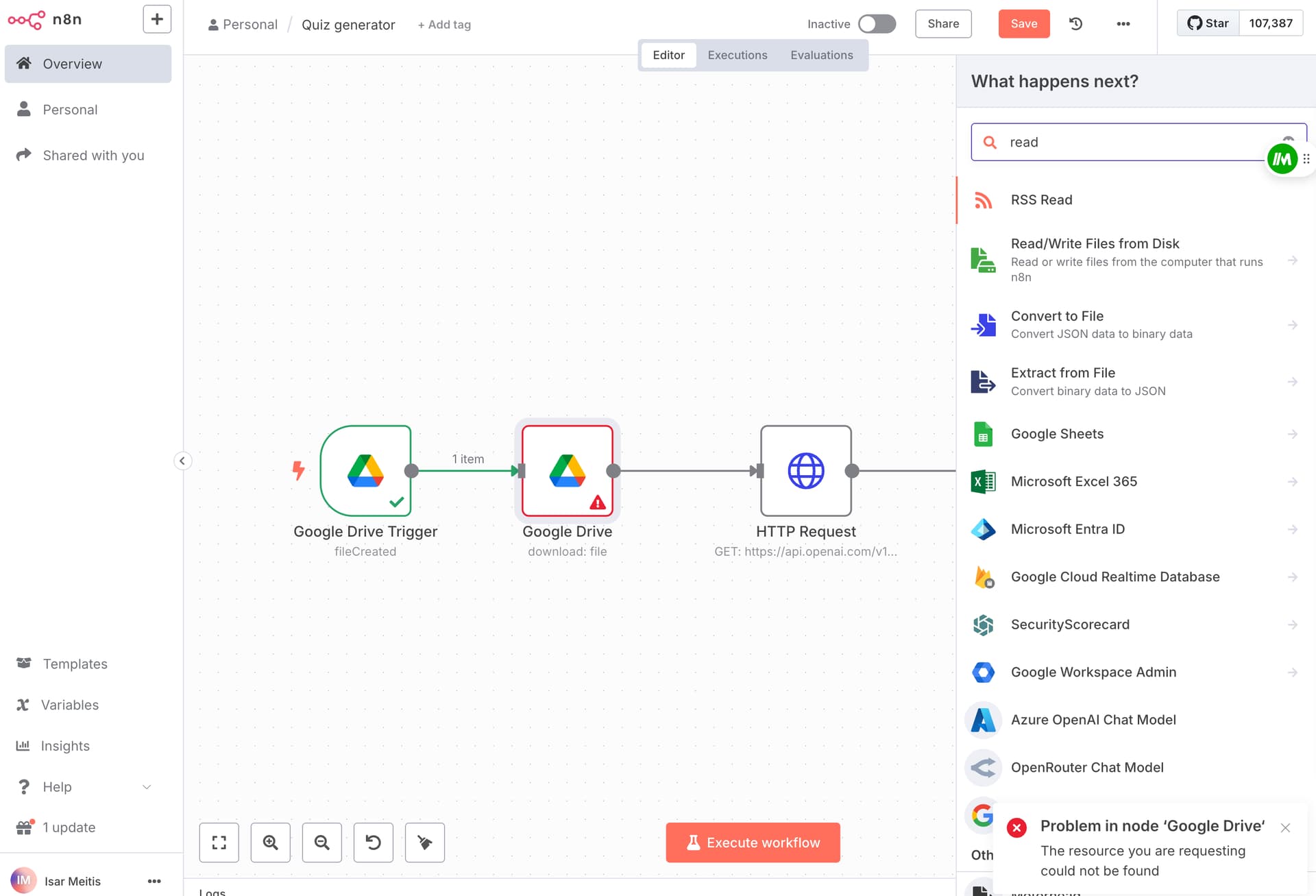
Task: Click Execute workflow button
Action: 753,843
